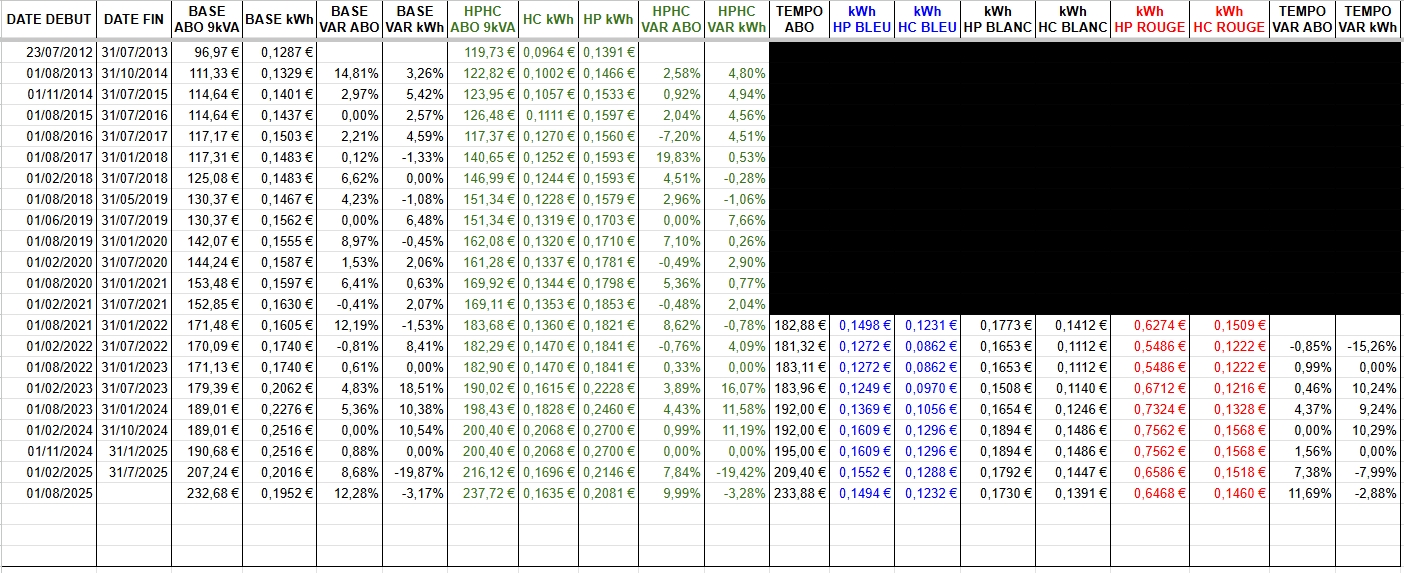The image size is (1404, 573).
Task: Click the blue kWh HC BLEU header
Action: [927, 19]
